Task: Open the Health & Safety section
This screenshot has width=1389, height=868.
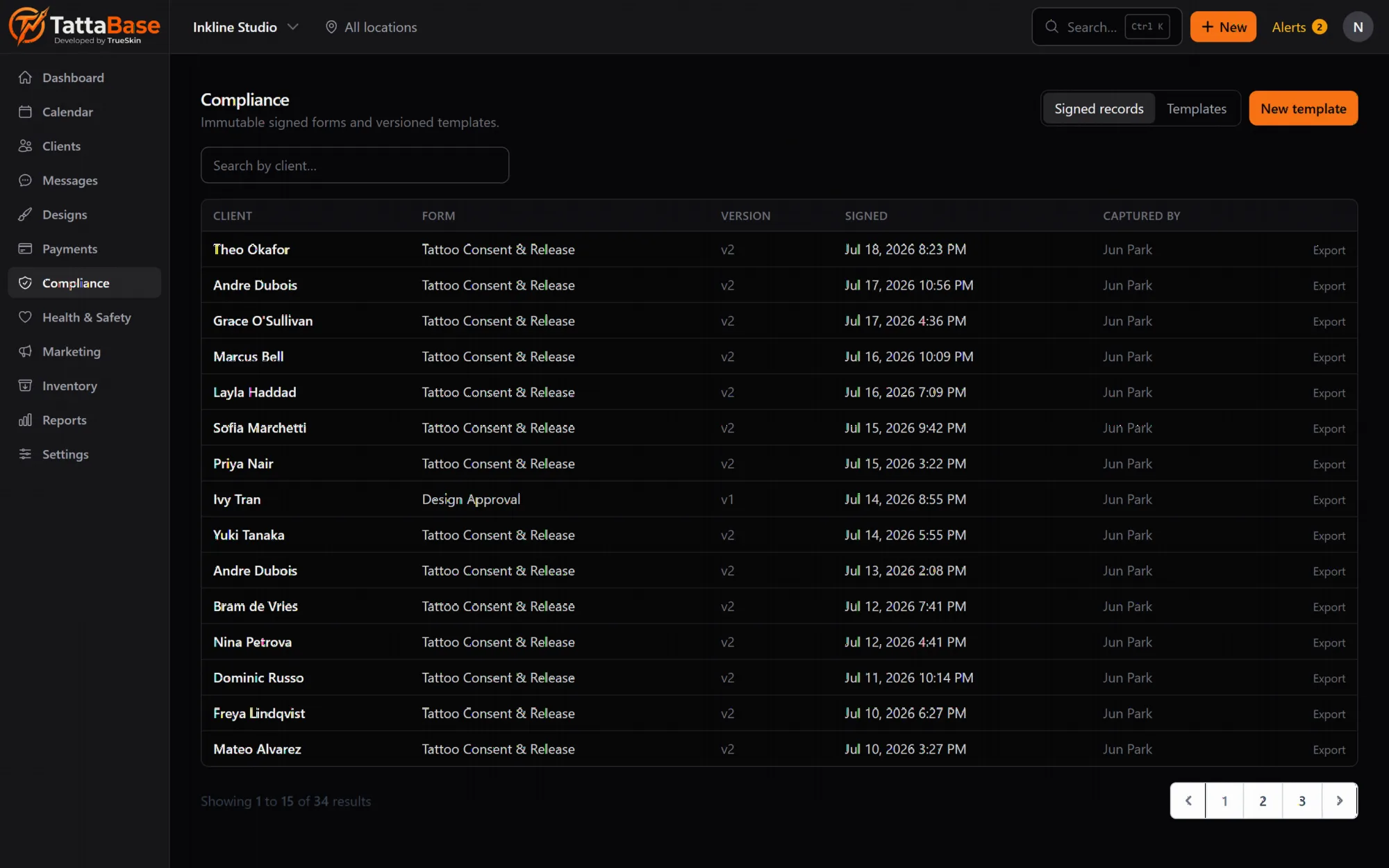Action: pyautogui.click(x=84, y=317)
